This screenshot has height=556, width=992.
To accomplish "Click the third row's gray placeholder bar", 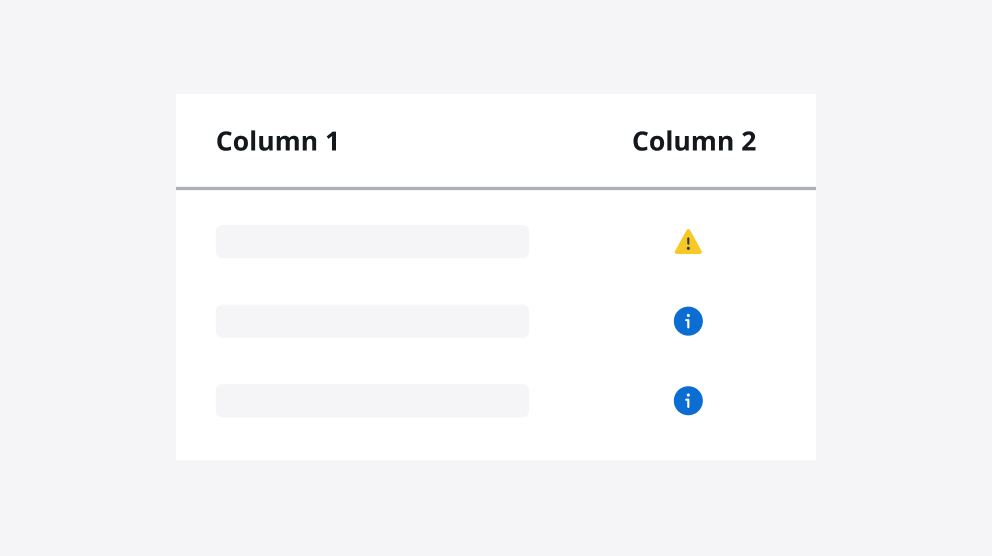I will pyautogui.click(x=372, y=400).
